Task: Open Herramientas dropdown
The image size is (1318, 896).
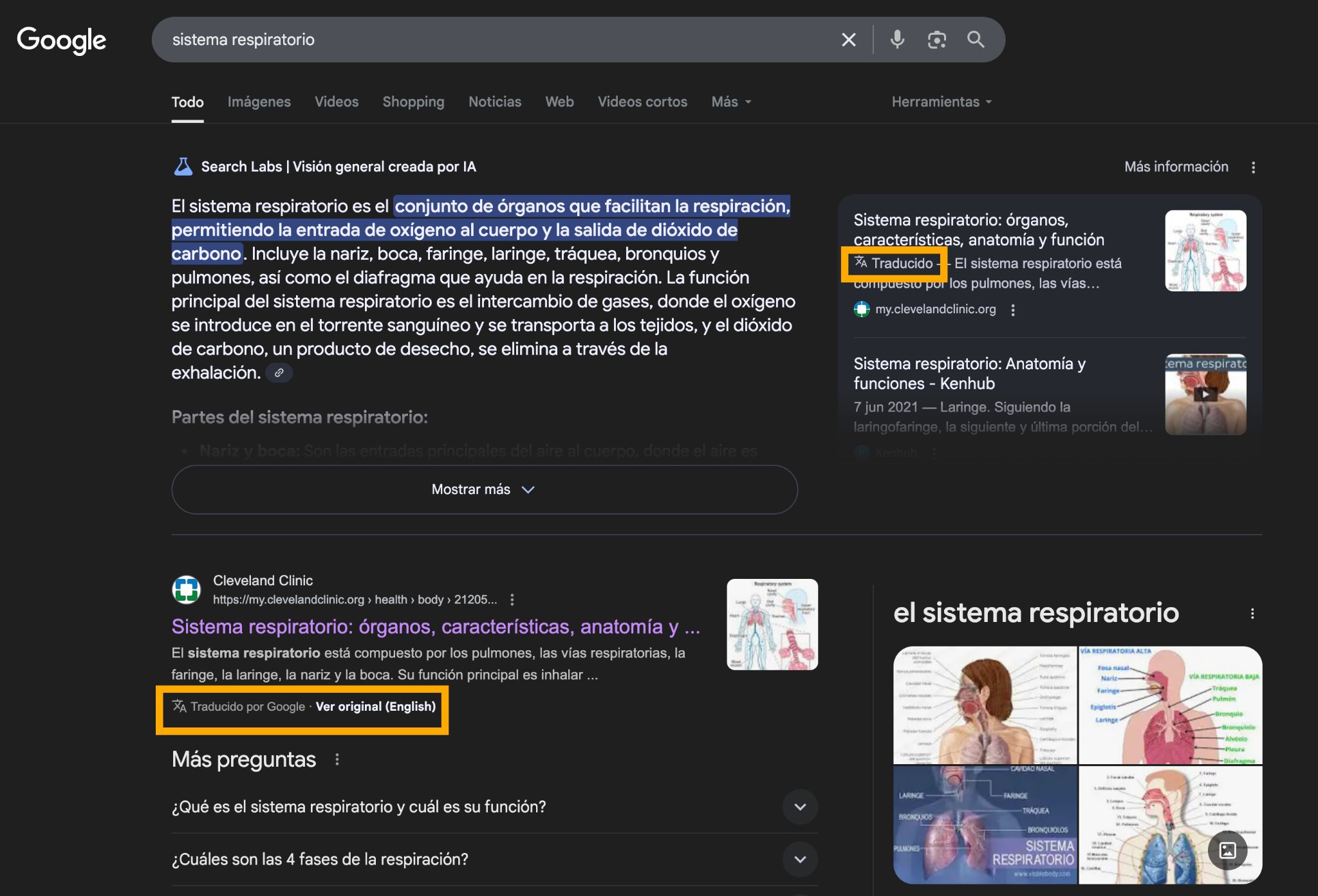Action: [x=941, y=102]
